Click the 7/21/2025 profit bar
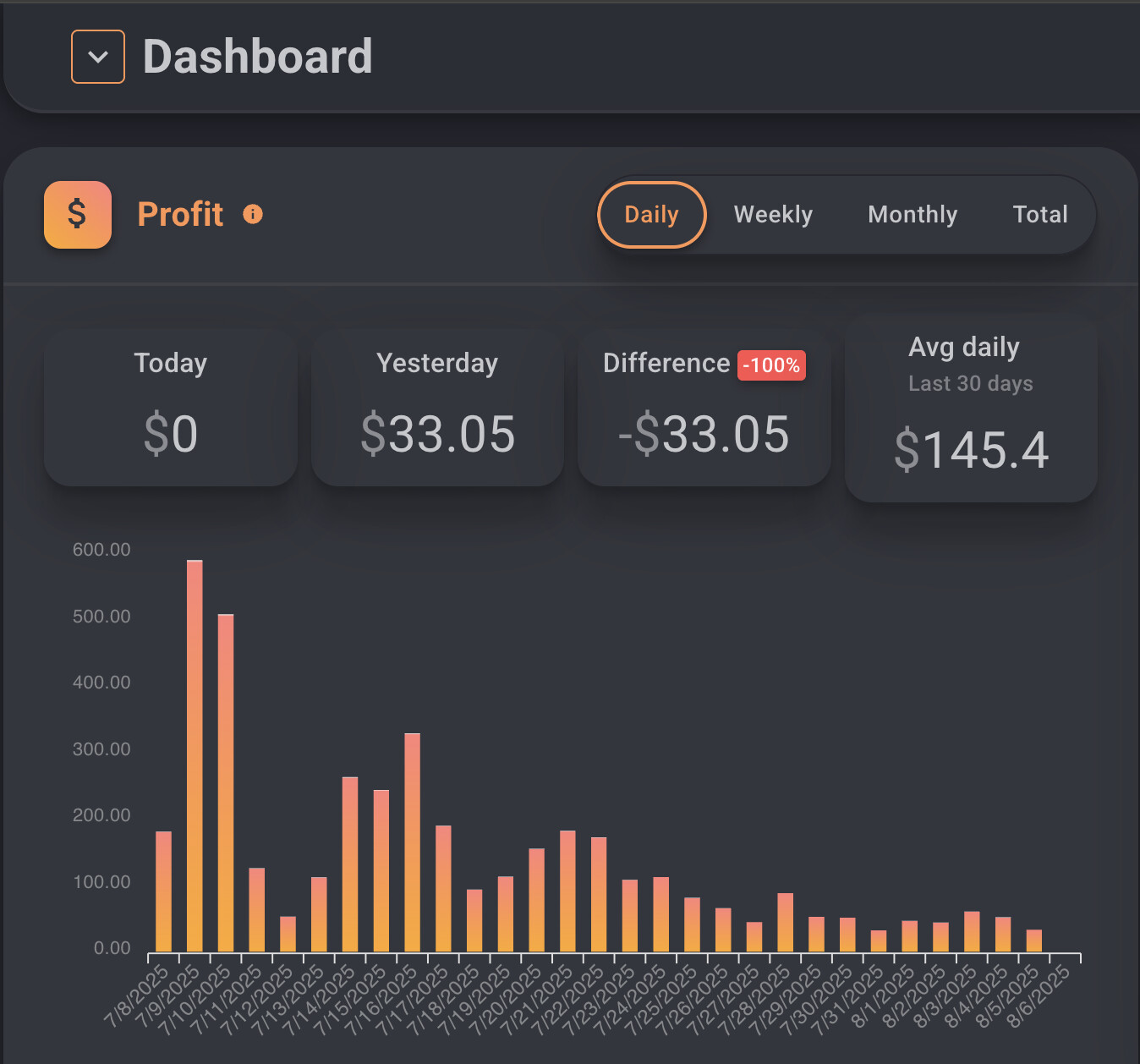Screen dimensions: 1140x1064 click(x=567, y=891)
